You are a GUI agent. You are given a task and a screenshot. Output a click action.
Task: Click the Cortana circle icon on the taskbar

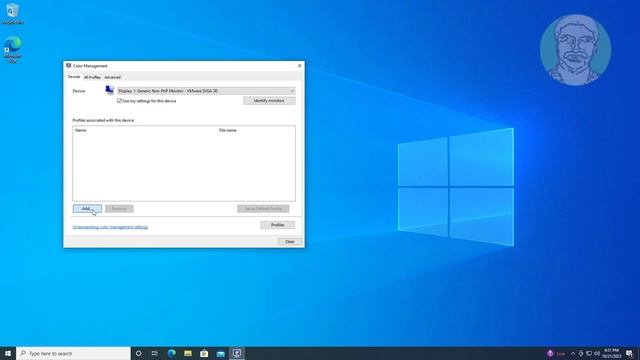pos(138,353)
